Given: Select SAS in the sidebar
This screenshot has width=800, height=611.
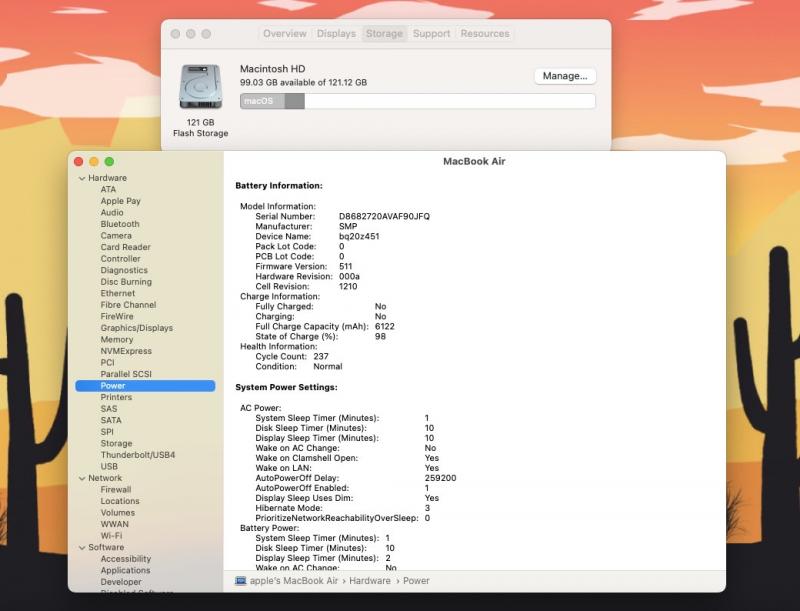Looking at the screenshot, I should click(109, 409).
